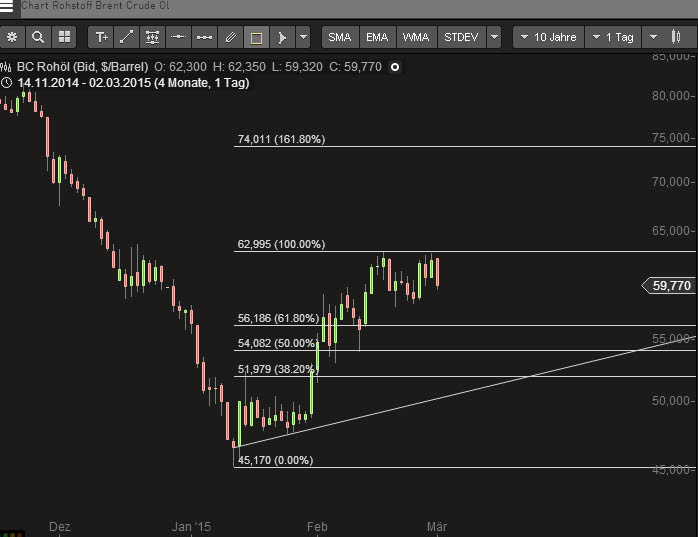
Task: Click the BC Rohöl (Bid, $/Barrel) label
Action: tap(82, 67)
